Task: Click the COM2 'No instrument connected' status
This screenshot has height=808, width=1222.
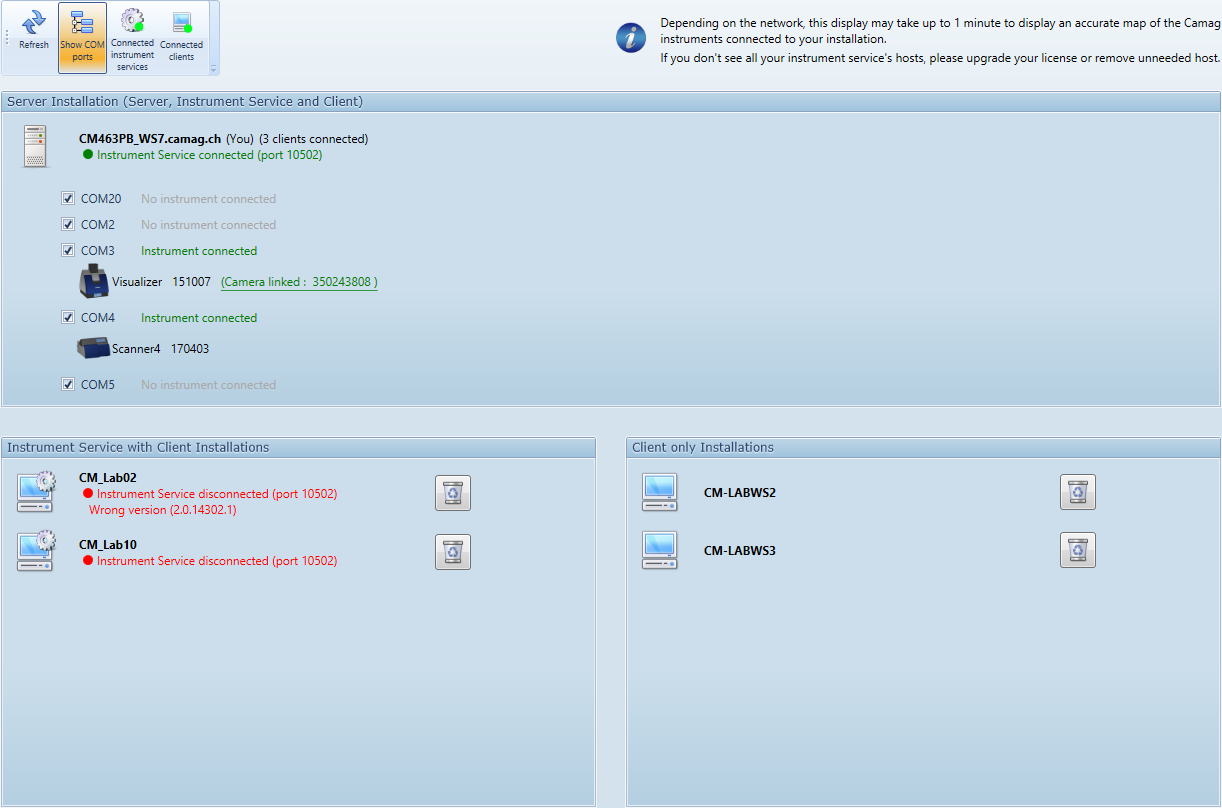Action: tap(208, 225)
